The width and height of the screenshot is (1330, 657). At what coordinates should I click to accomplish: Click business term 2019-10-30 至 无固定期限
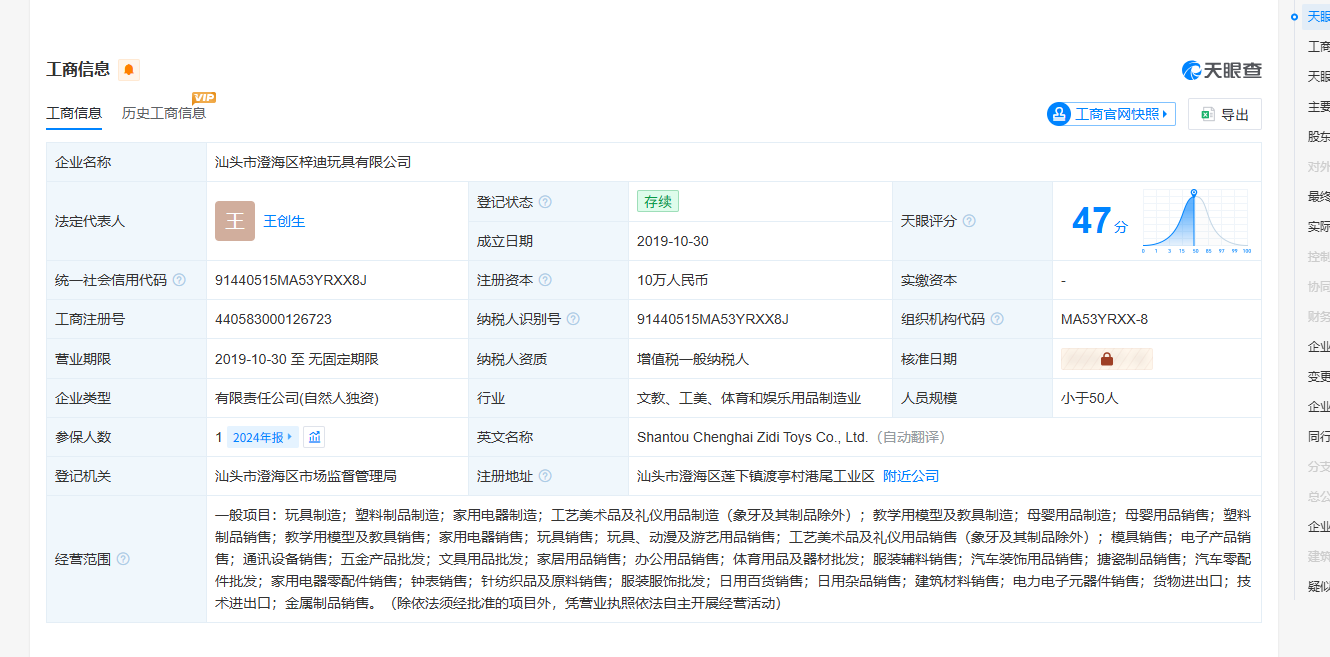pyautogui.click(x=297, y=359)
